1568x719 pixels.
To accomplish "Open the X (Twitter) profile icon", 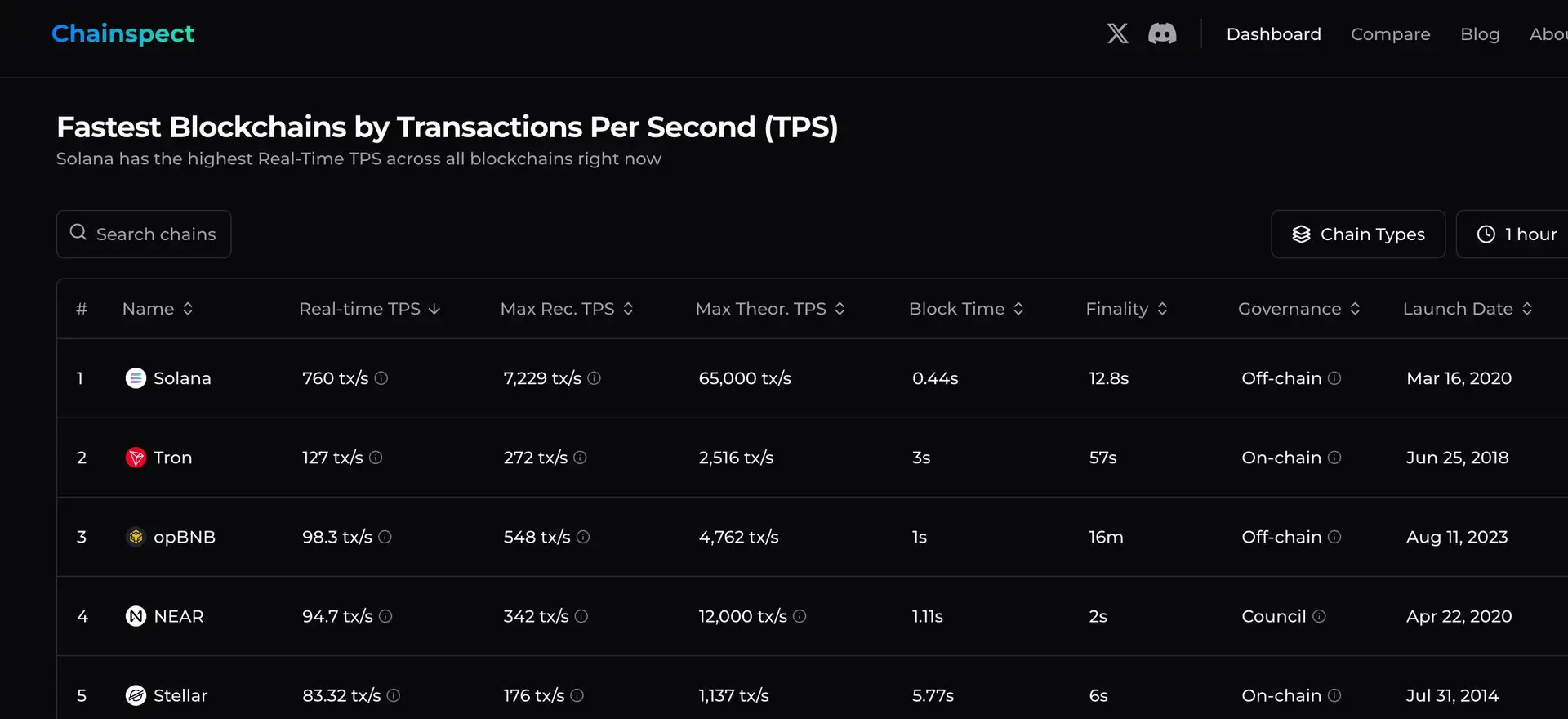I will click(1117, 33).
